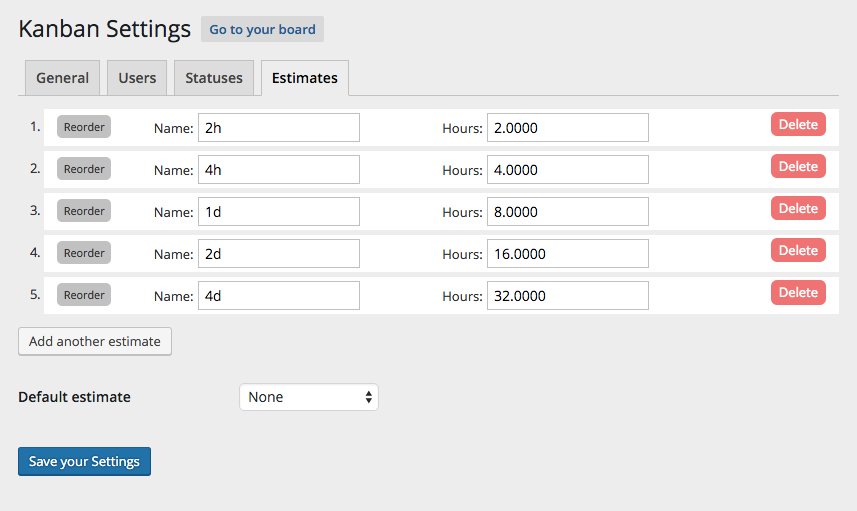Click Save your Settings button
Image resolution: width=857 pixels, height=511 pixels.
pyautogui.click(x=84, y=461)
